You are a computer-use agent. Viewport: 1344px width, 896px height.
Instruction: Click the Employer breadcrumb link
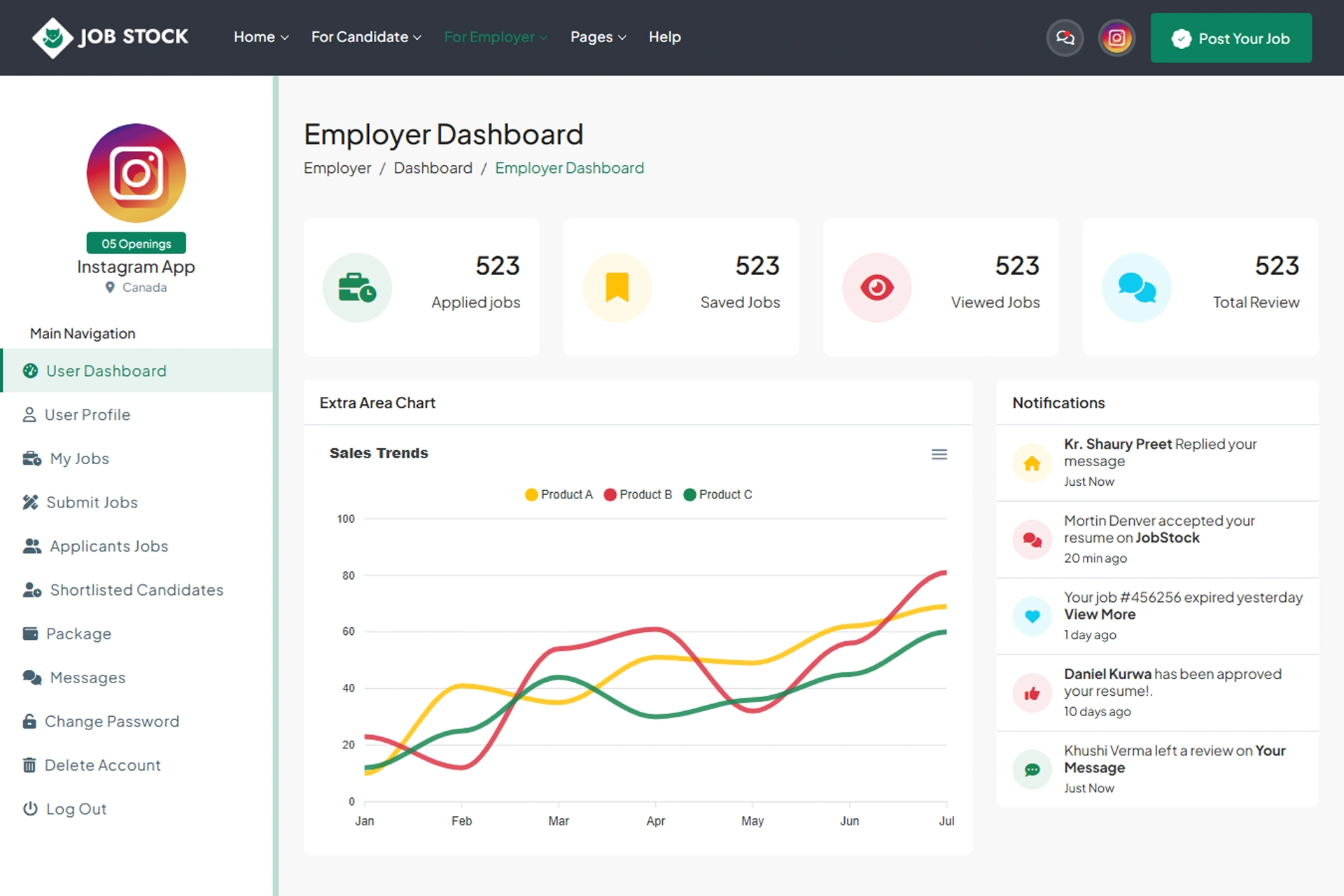click(x=337, y=168)
